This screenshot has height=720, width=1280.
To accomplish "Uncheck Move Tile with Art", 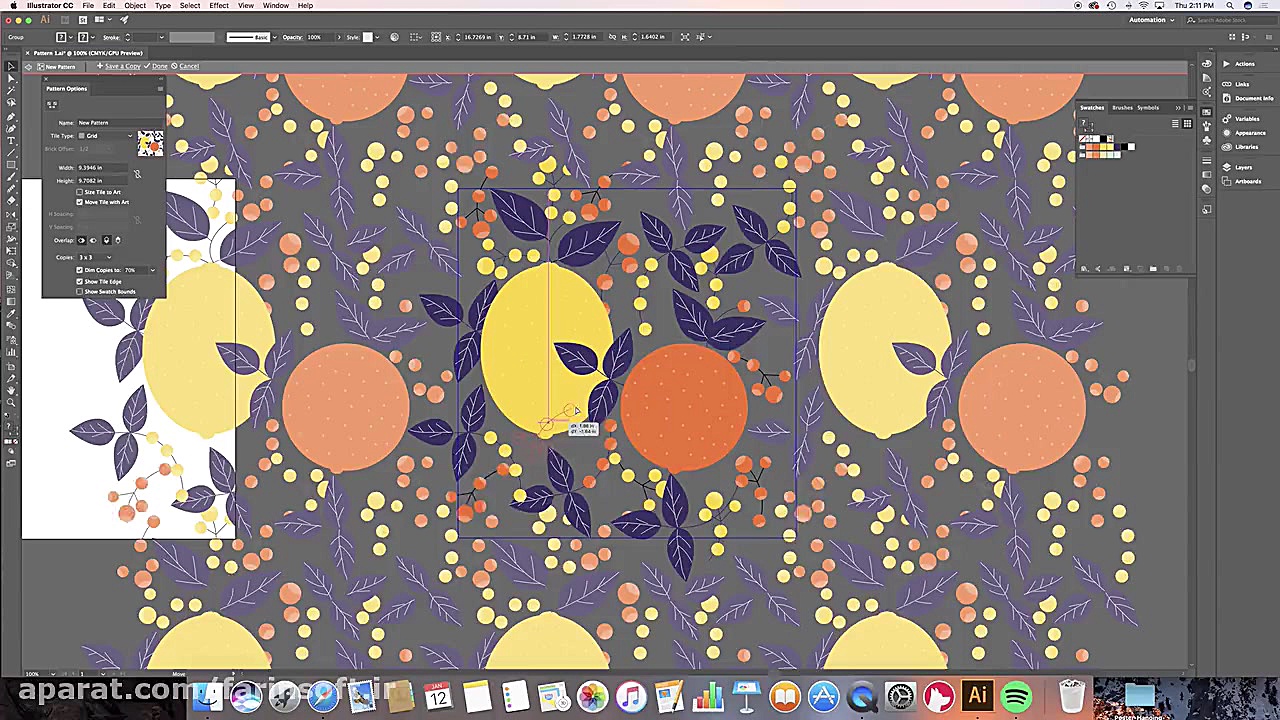I will (80, 202).
